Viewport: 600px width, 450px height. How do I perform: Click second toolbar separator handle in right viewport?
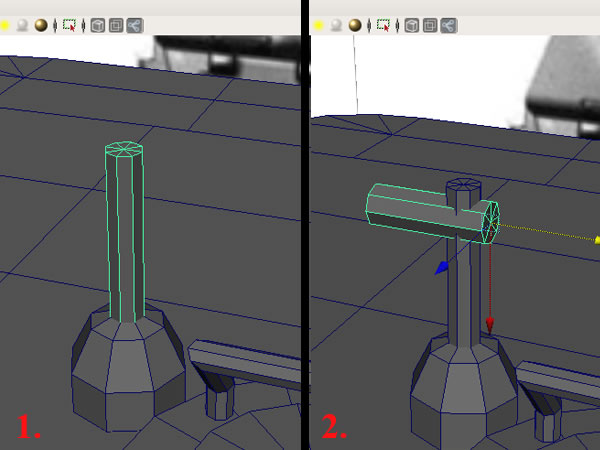pos(397,26)
